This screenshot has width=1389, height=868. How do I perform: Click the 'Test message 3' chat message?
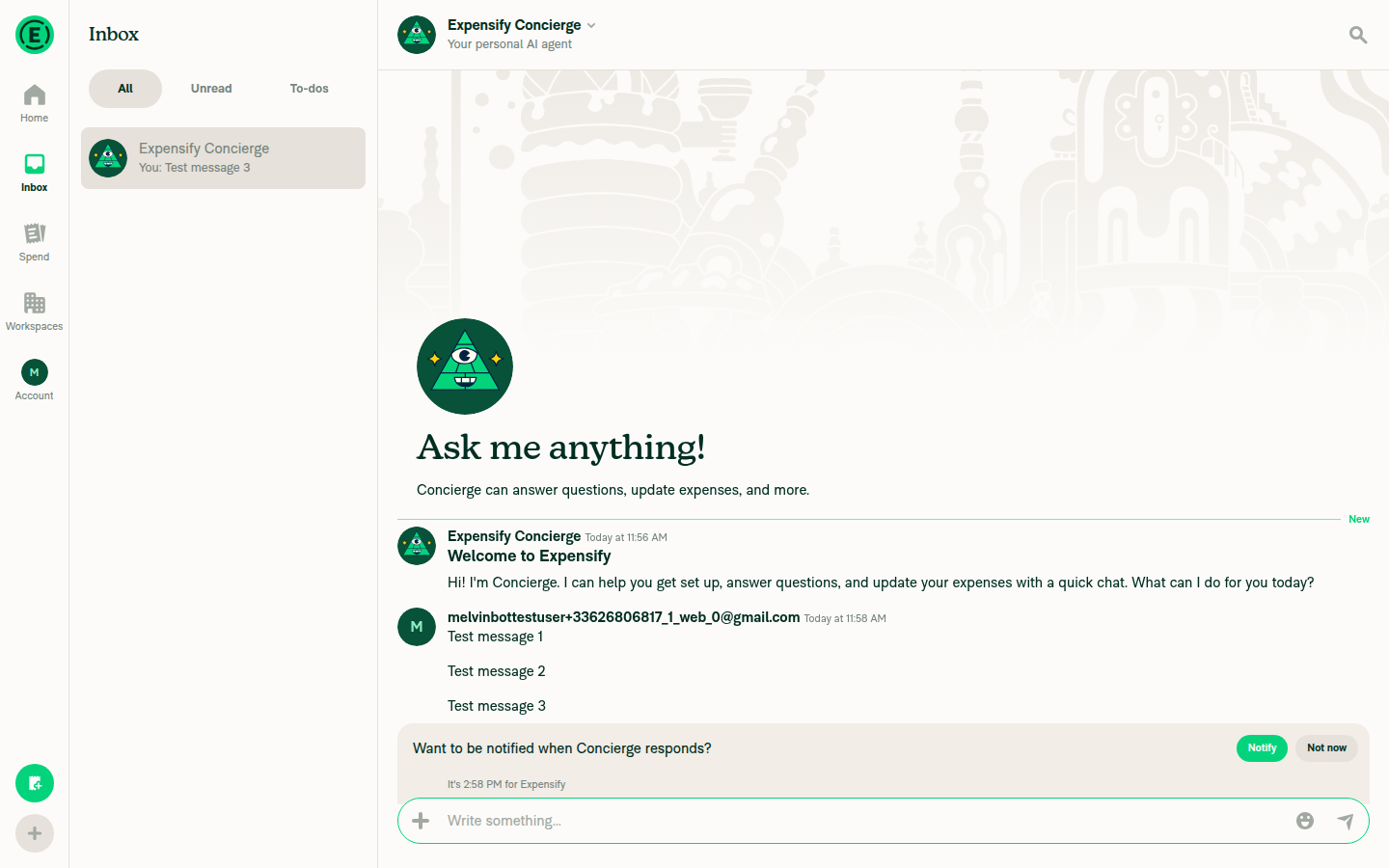(497, 706)
